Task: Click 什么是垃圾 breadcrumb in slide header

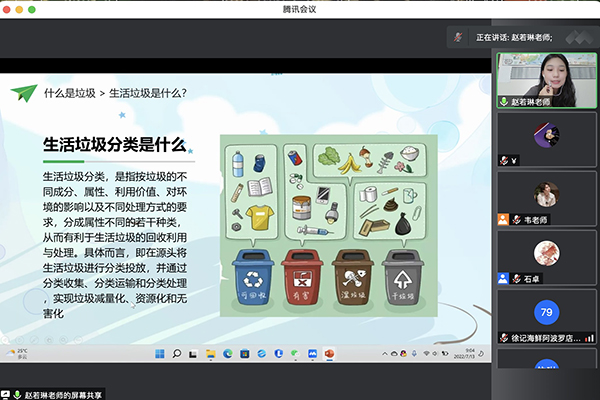Action: (70, 94)
